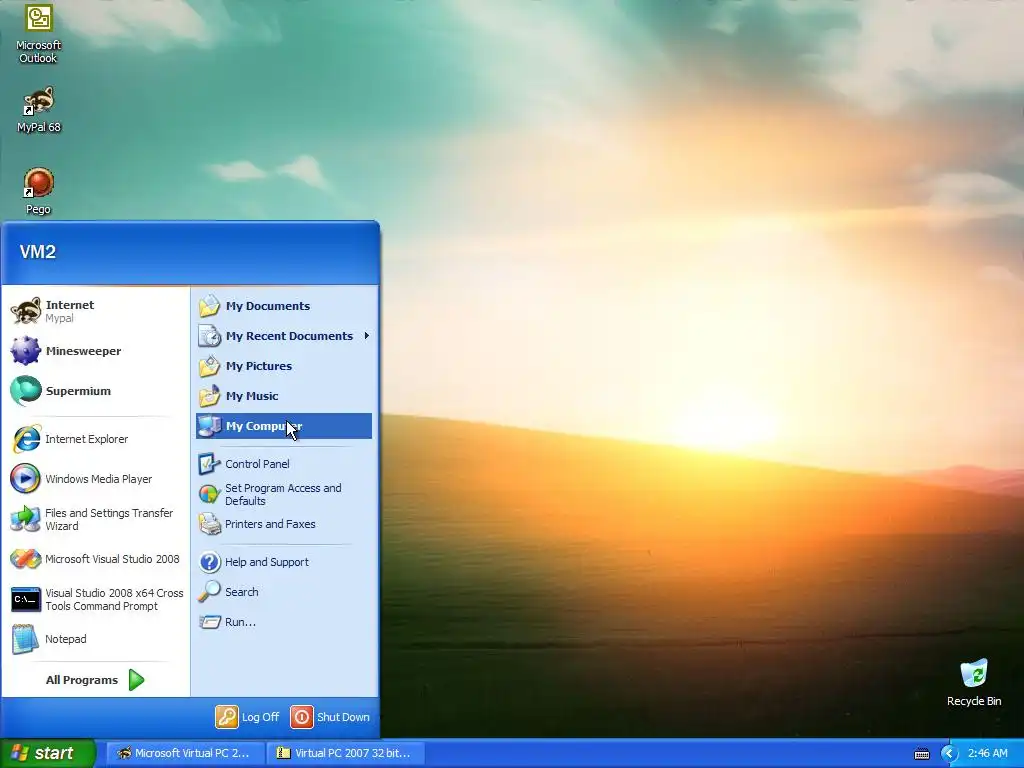Open Visual Studio 2008 x64 Cross Tools Command Prompt
Image resolution: width=1024 pixels, height=768 pixels.
(x=95, y=600)
